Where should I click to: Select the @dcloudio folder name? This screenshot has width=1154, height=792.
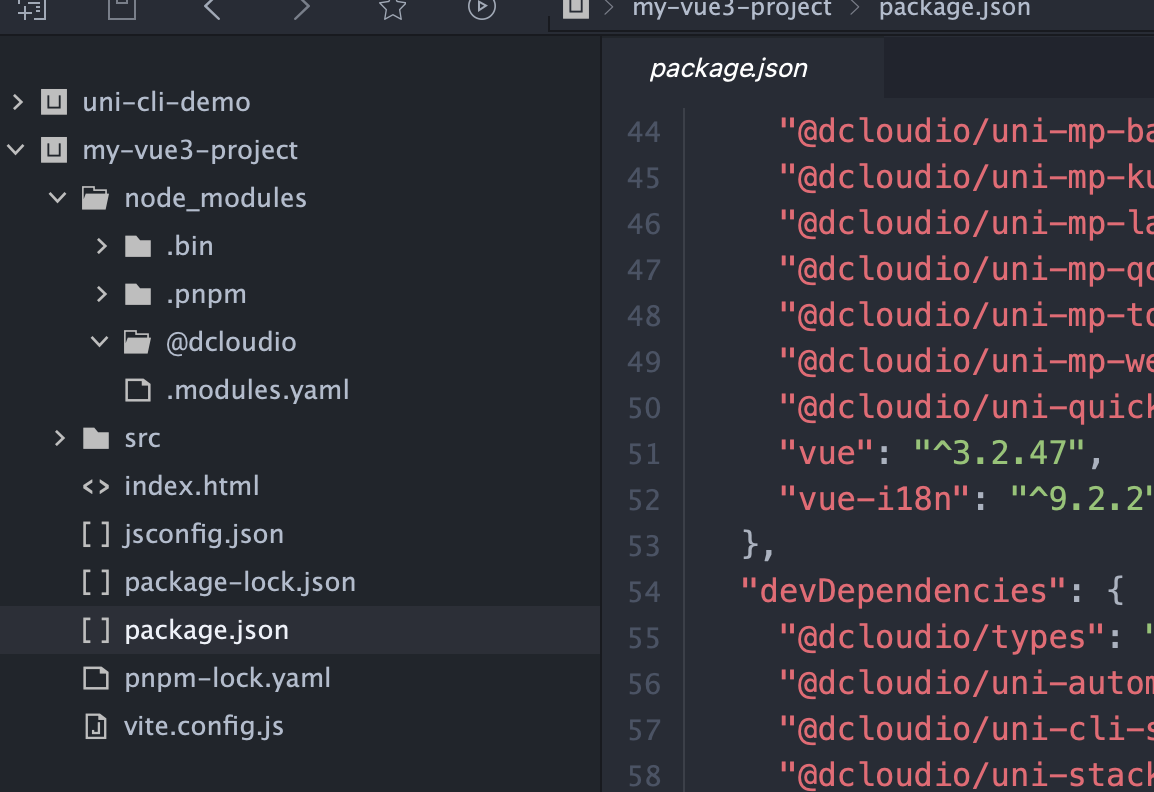pos(231,342)
